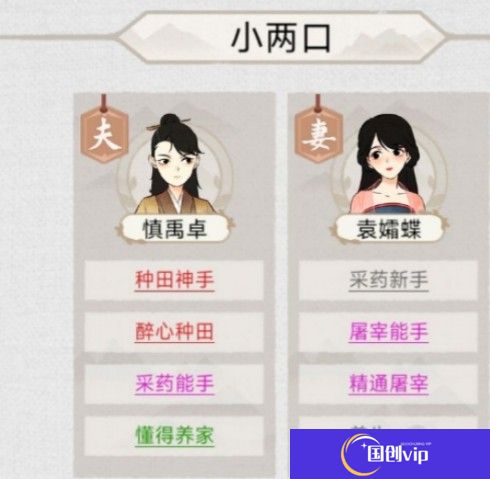490x479 pixels.
Task: Click the 国创vip logo banner
Action: pyautogui.click(x=390, y=454)
